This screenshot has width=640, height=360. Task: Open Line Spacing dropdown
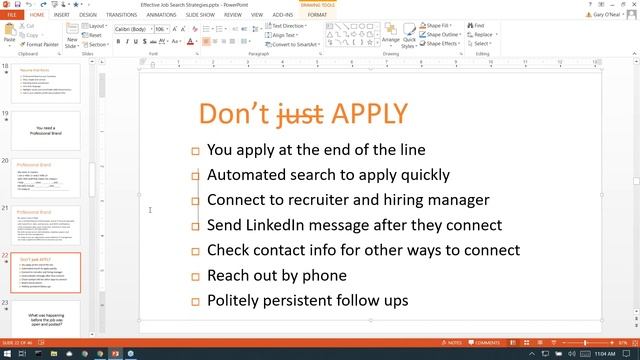(256, 29)
